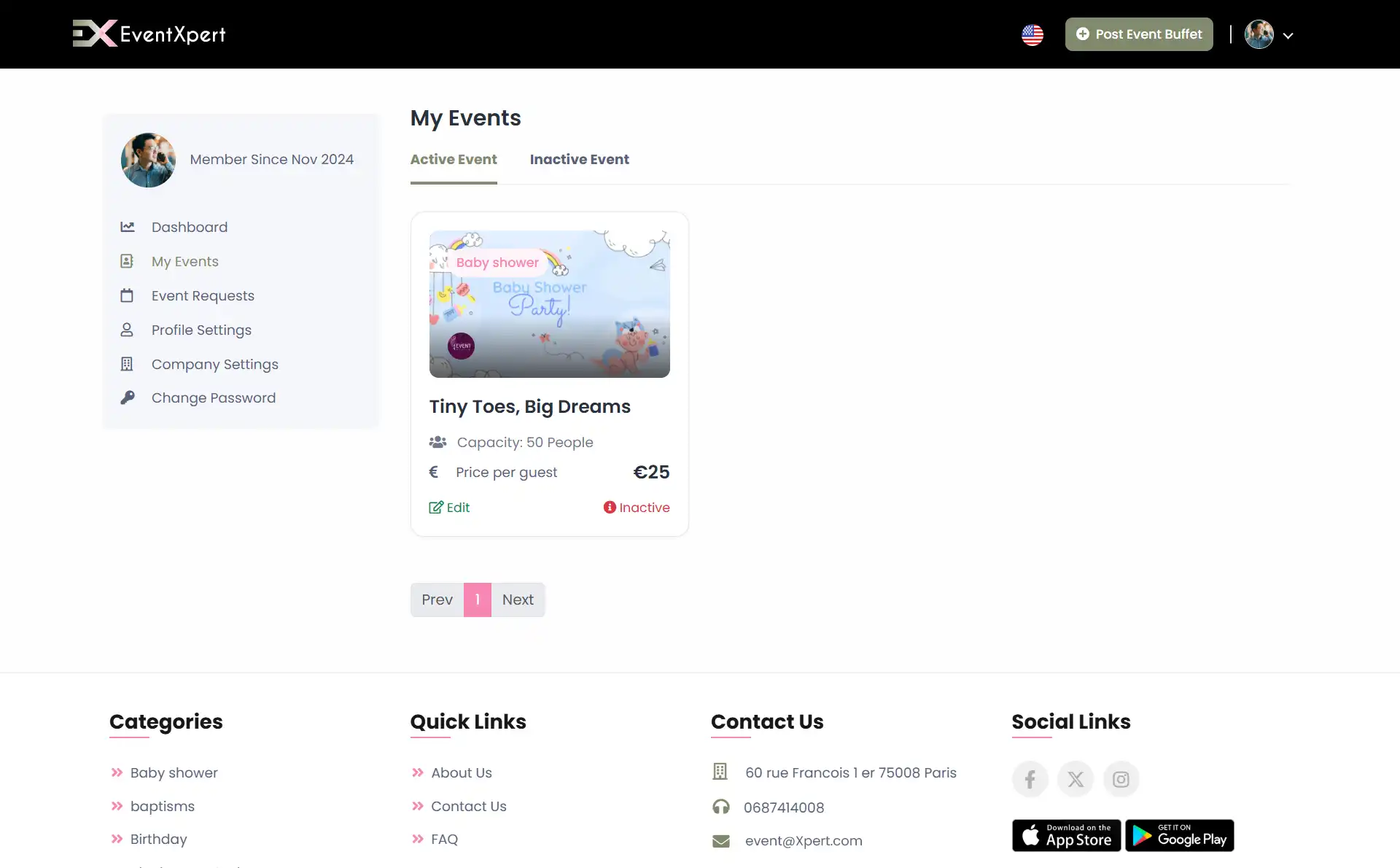Expand the baptisms category
The height and width of the screenshot is (868, 1400).
pos(162,806)
